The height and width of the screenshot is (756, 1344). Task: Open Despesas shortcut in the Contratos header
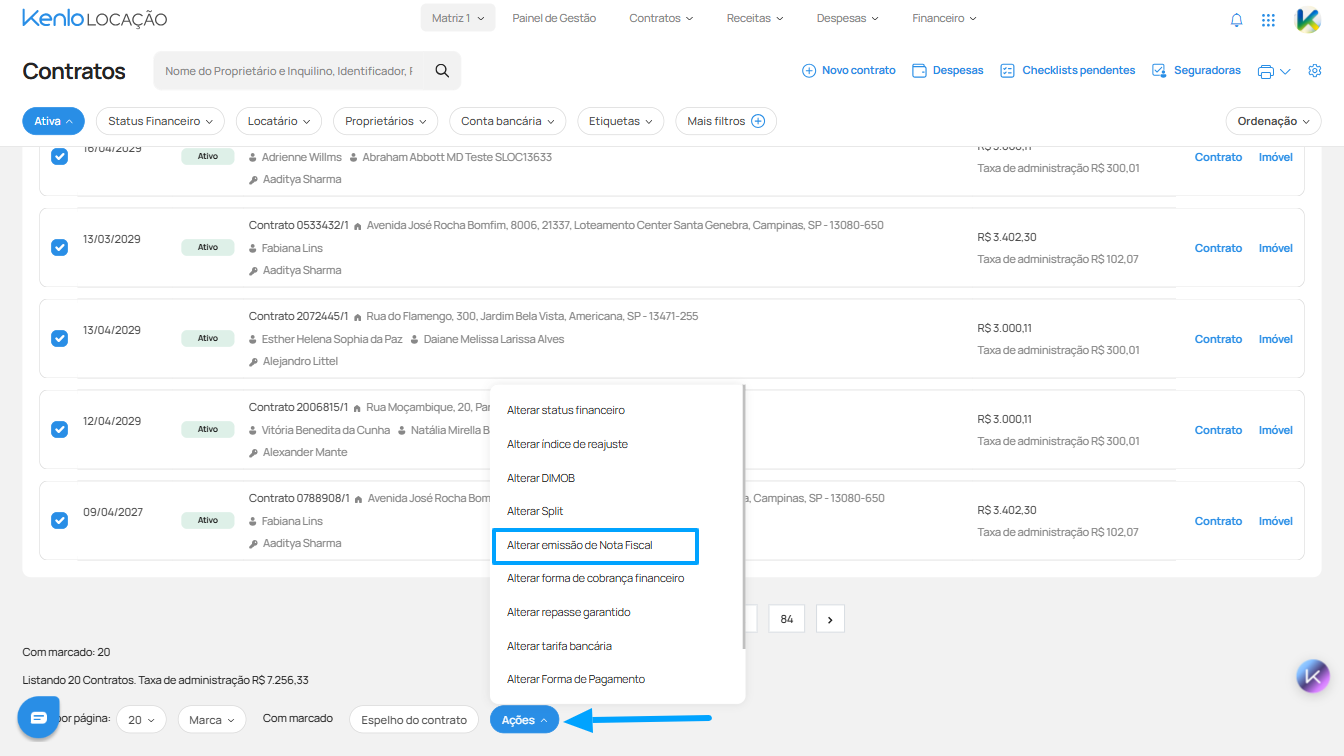coord(948,71)
